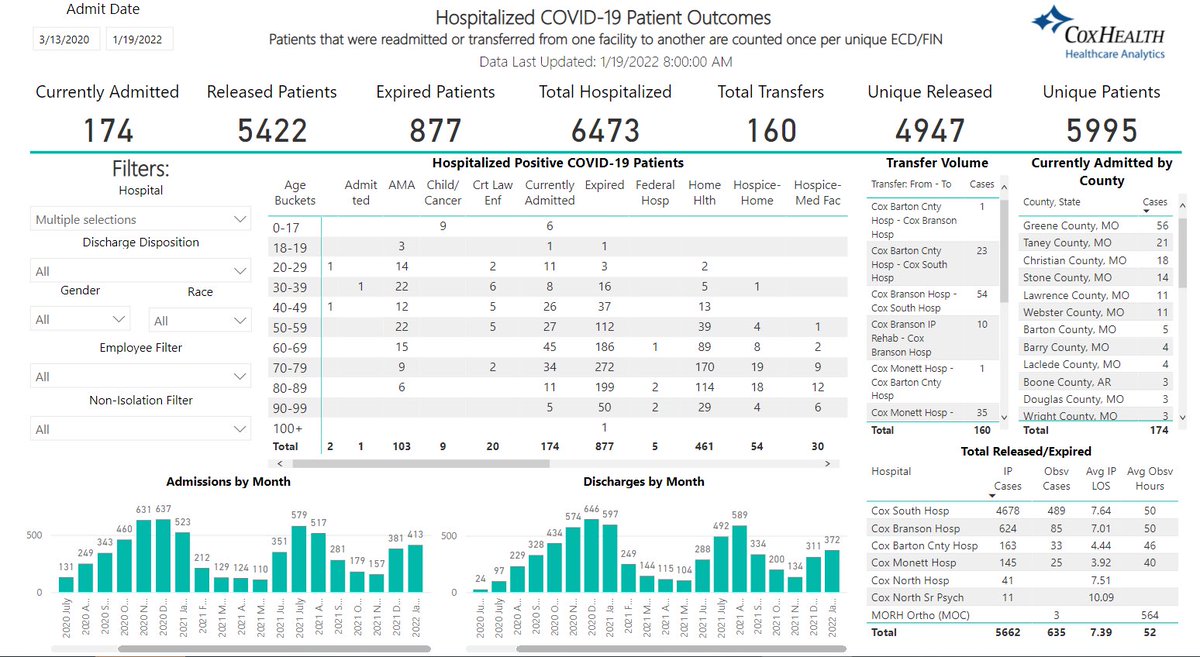Select Lawrence County, MO row
The width and height of the screenshot is (1200, 657).
(1096, 295)
